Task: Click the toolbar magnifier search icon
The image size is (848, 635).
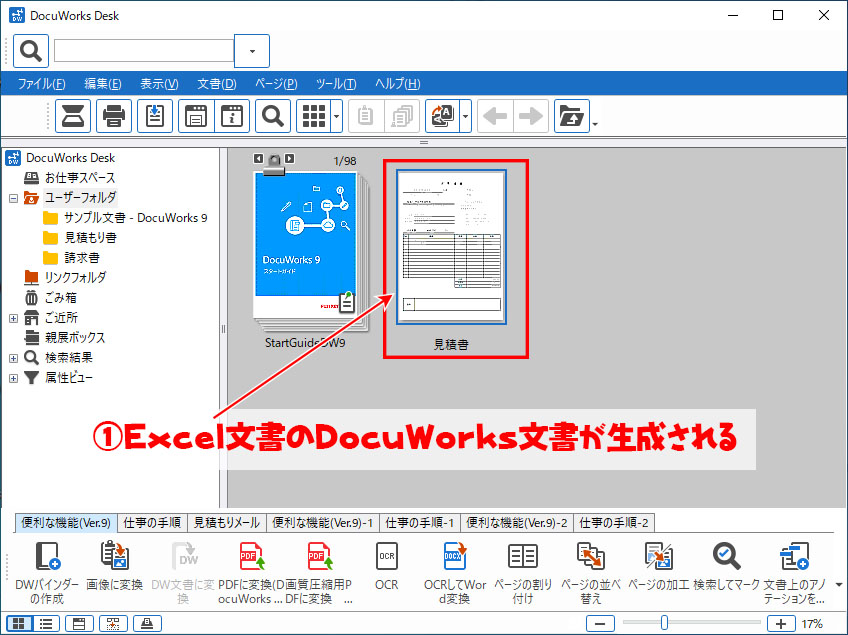Action: 273,116
